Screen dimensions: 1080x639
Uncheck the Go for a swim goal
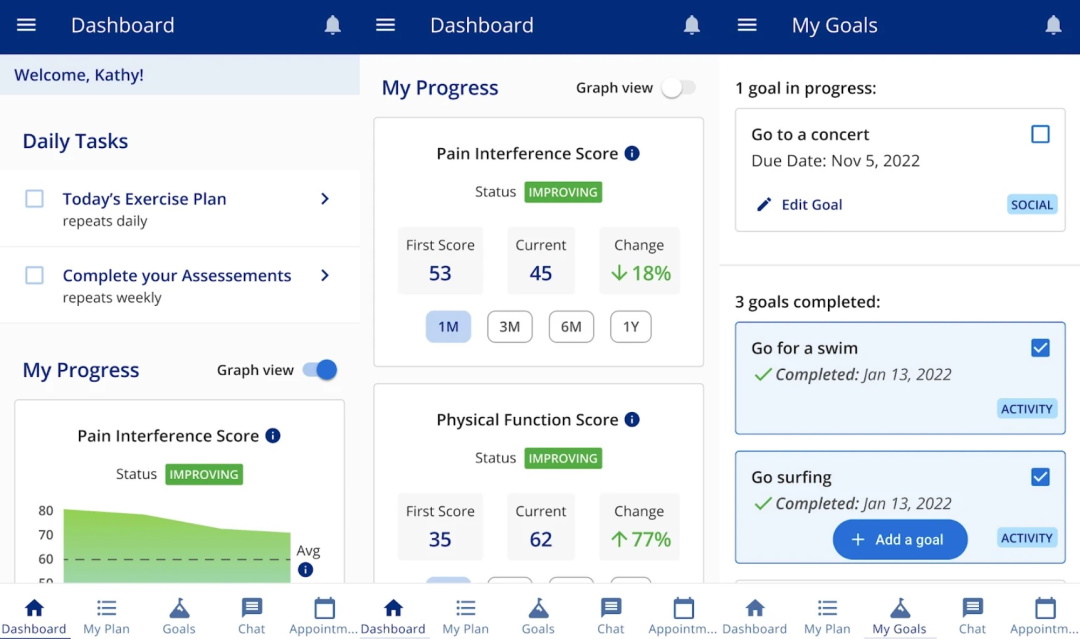[1040, 348]
